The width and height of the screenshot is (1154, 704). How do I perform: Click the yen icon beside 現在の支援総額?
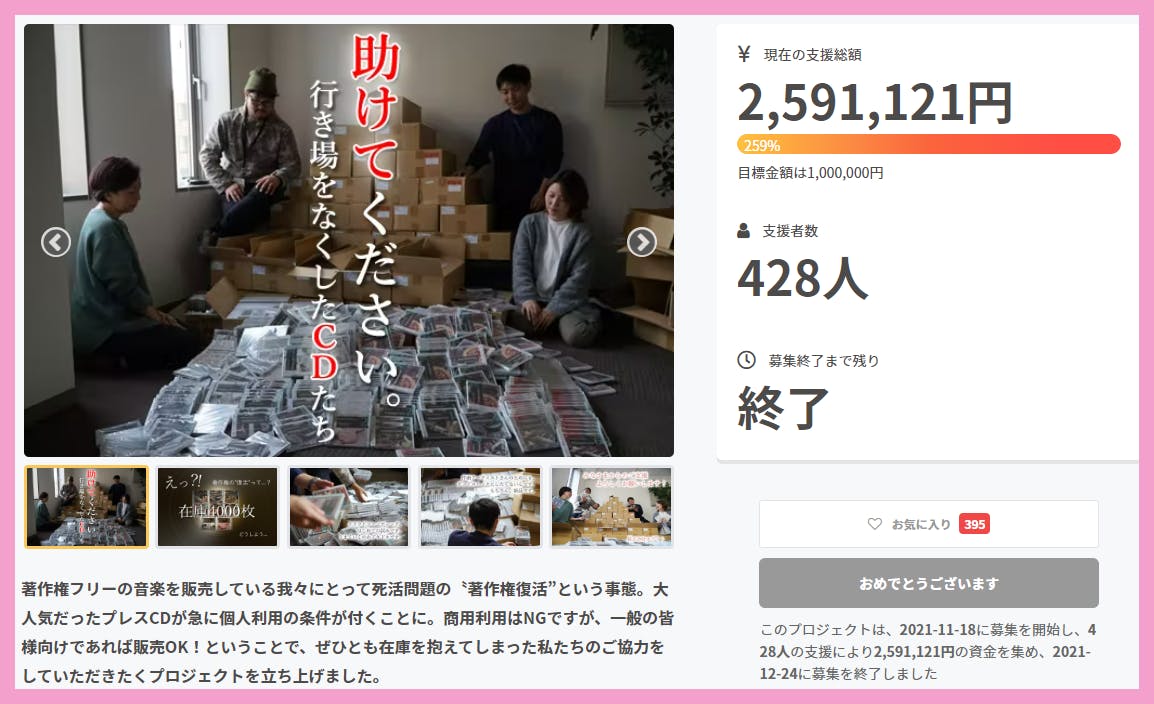click(744, 54)
